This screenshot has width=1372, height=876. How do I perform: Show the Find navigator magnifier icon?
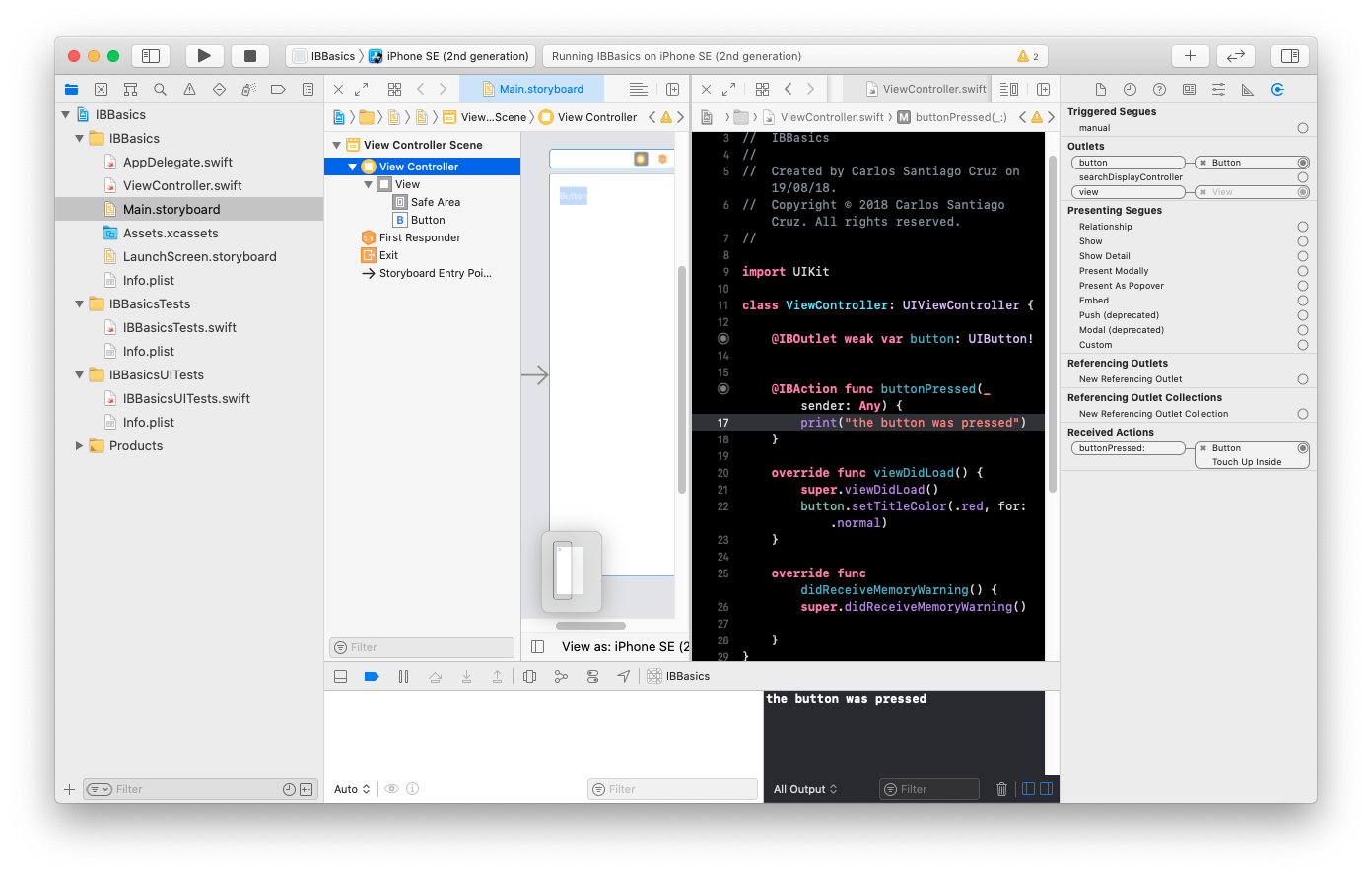coord(160,89)
